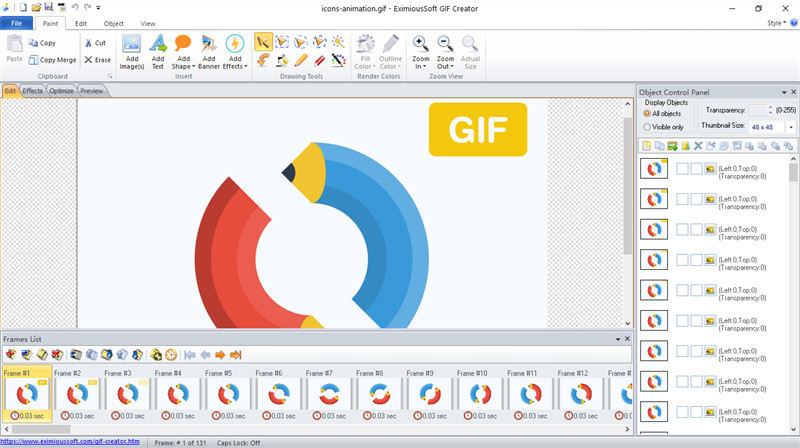Open the Zoom In dropdown arrow
The image size is (800, 448).
tap(424, 66)
